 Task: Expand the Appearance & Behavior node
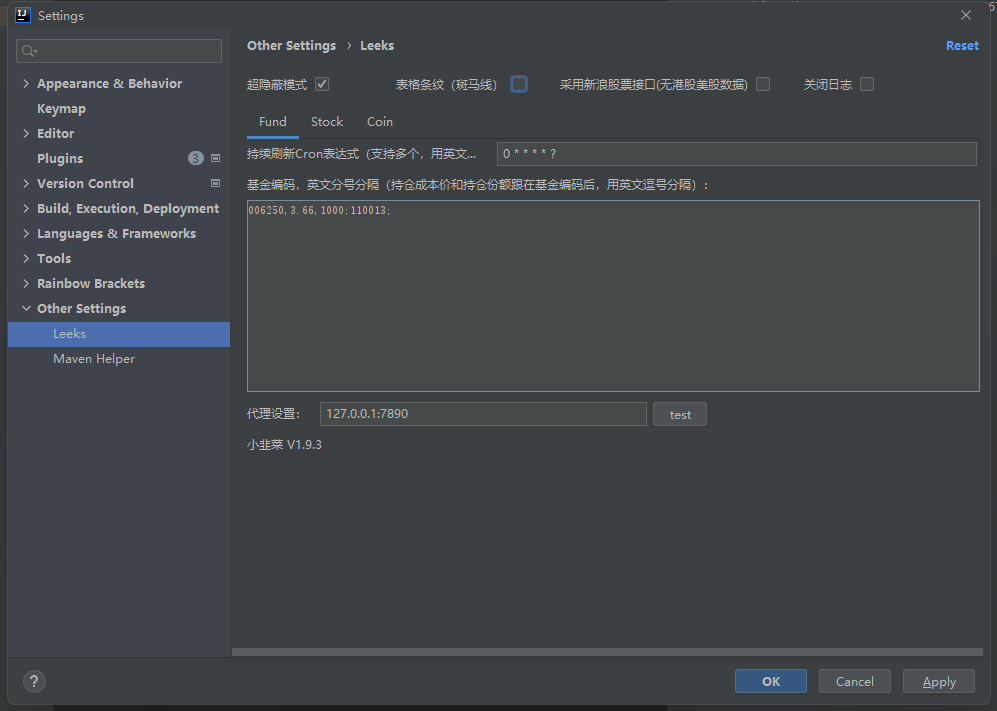26,83
